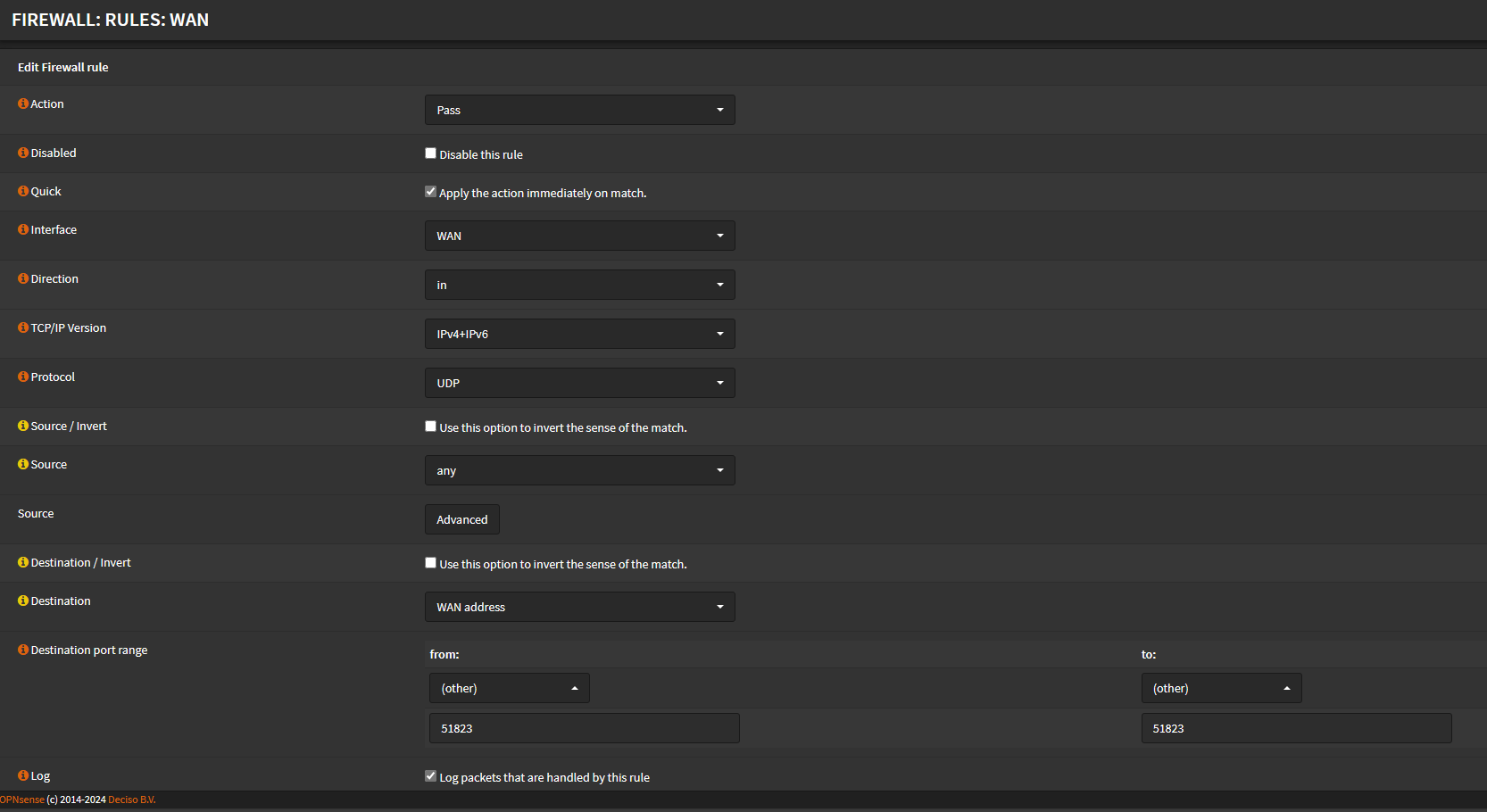
Task: Open the OPNsense footer link
Action: click(22, 800)
